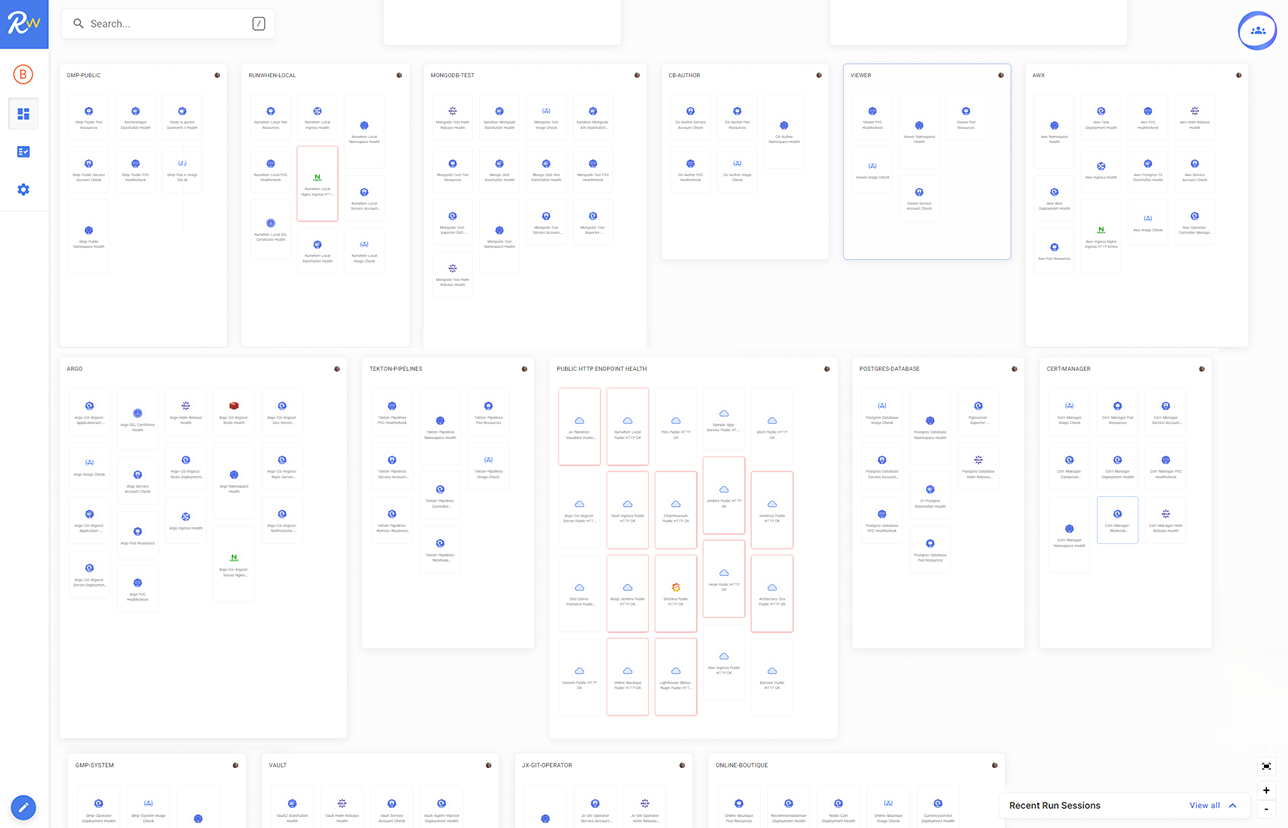This screenshot has width=1288, height=828.
Task: Select the PUBLIC HTTP ENDPOINT HEALTH group title
Action: pos(602,369)
